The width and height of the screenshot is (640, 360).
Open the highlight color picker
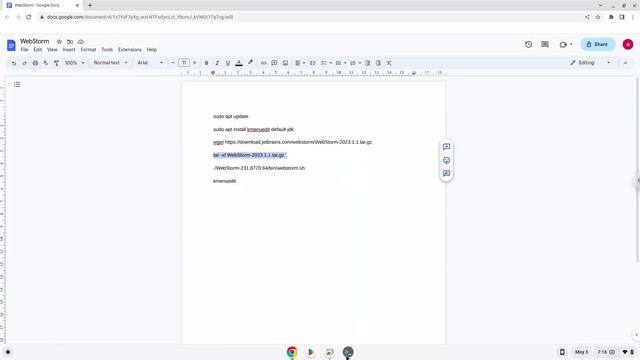pyautogui.click(x=250, y=63)
